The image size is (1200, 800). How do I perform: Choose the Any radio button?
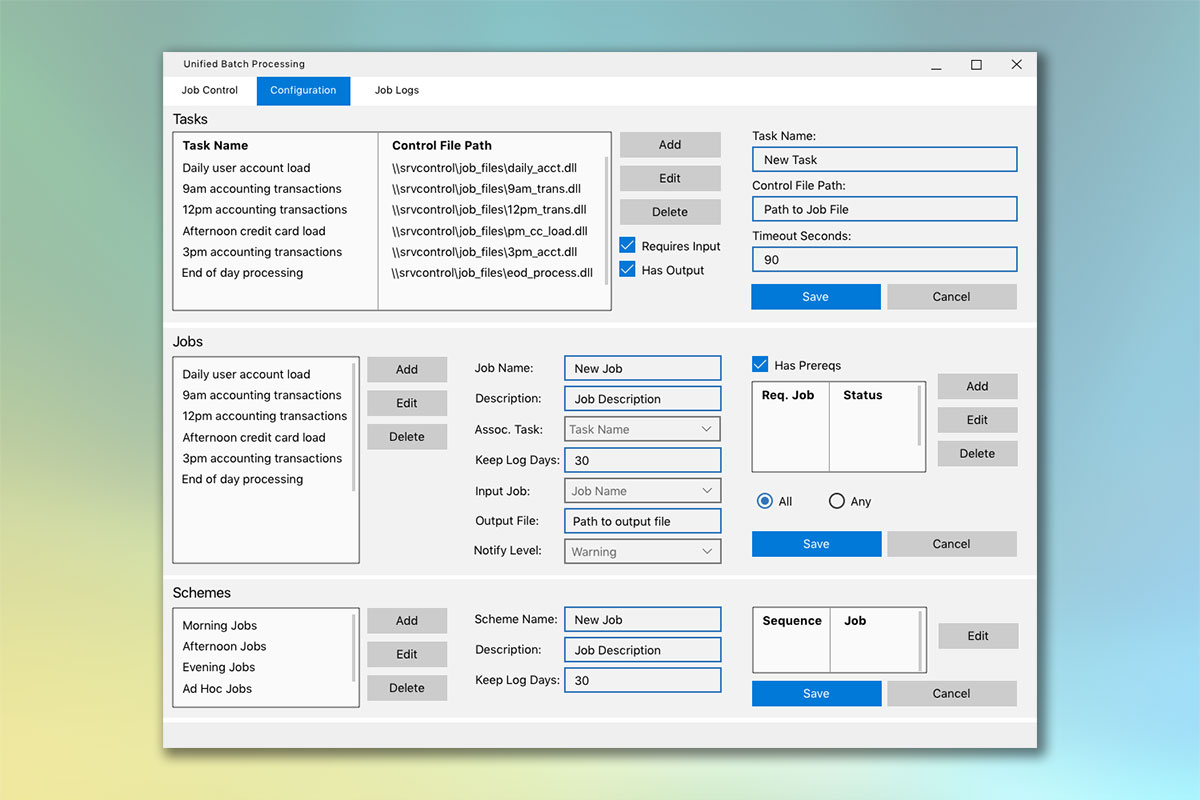point(837,501)
